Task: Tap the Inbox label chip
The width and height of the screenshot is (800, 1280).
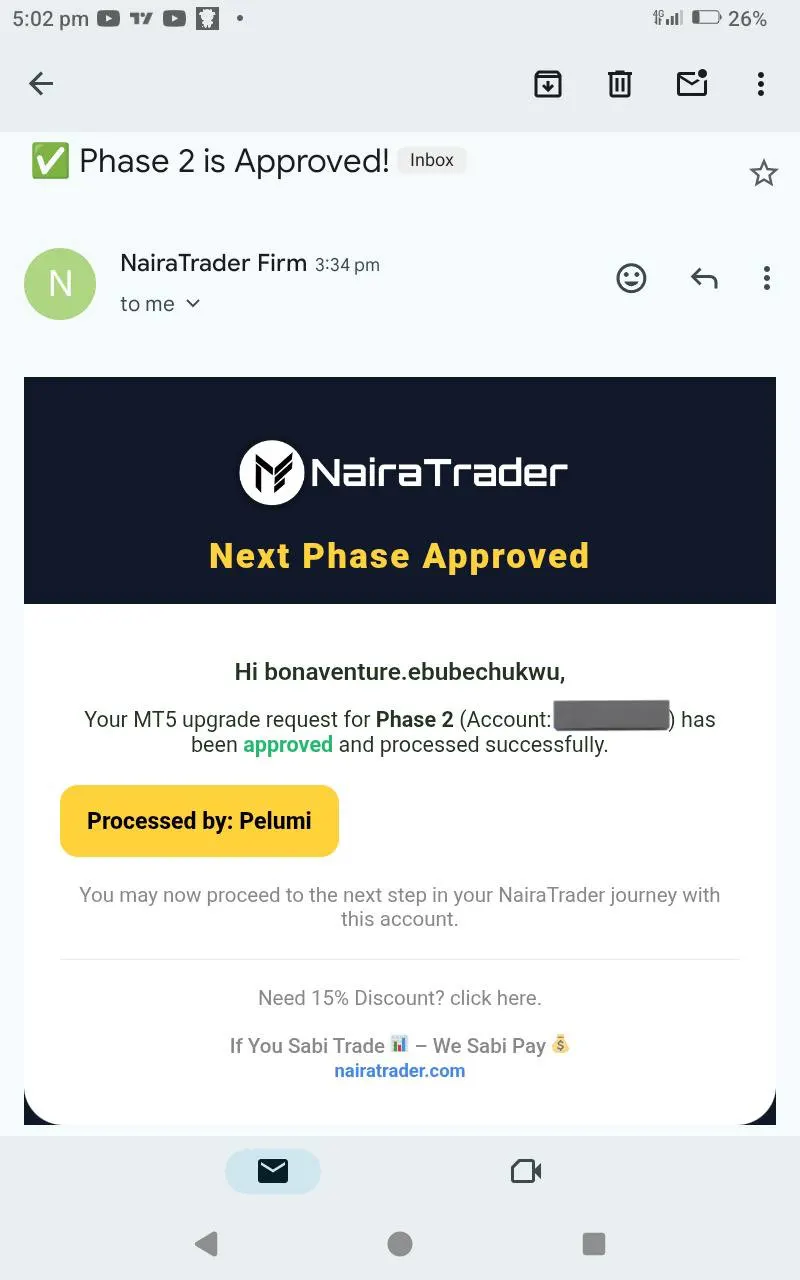Action: click(432, 160)
